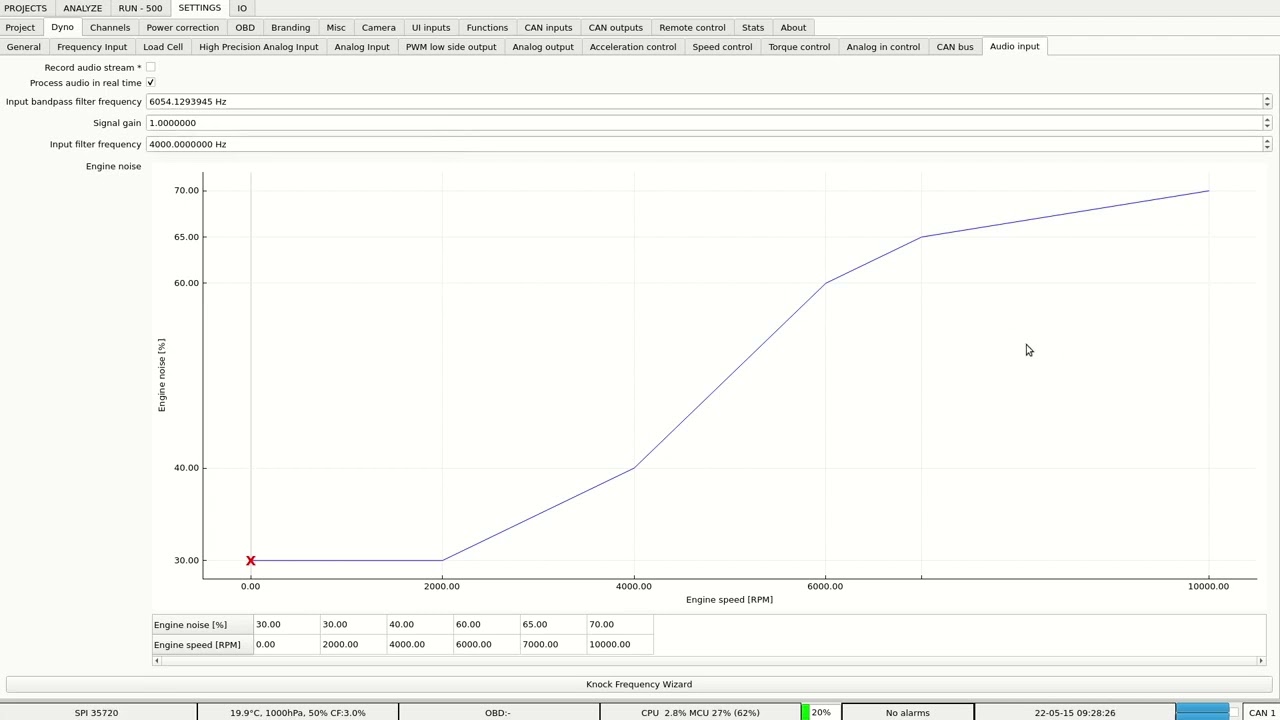The width and height of the screenshot is (1280, 720).
Task: Select the Audio input sub-tab
Action: pyautogui.click(x=1015, y=46)
